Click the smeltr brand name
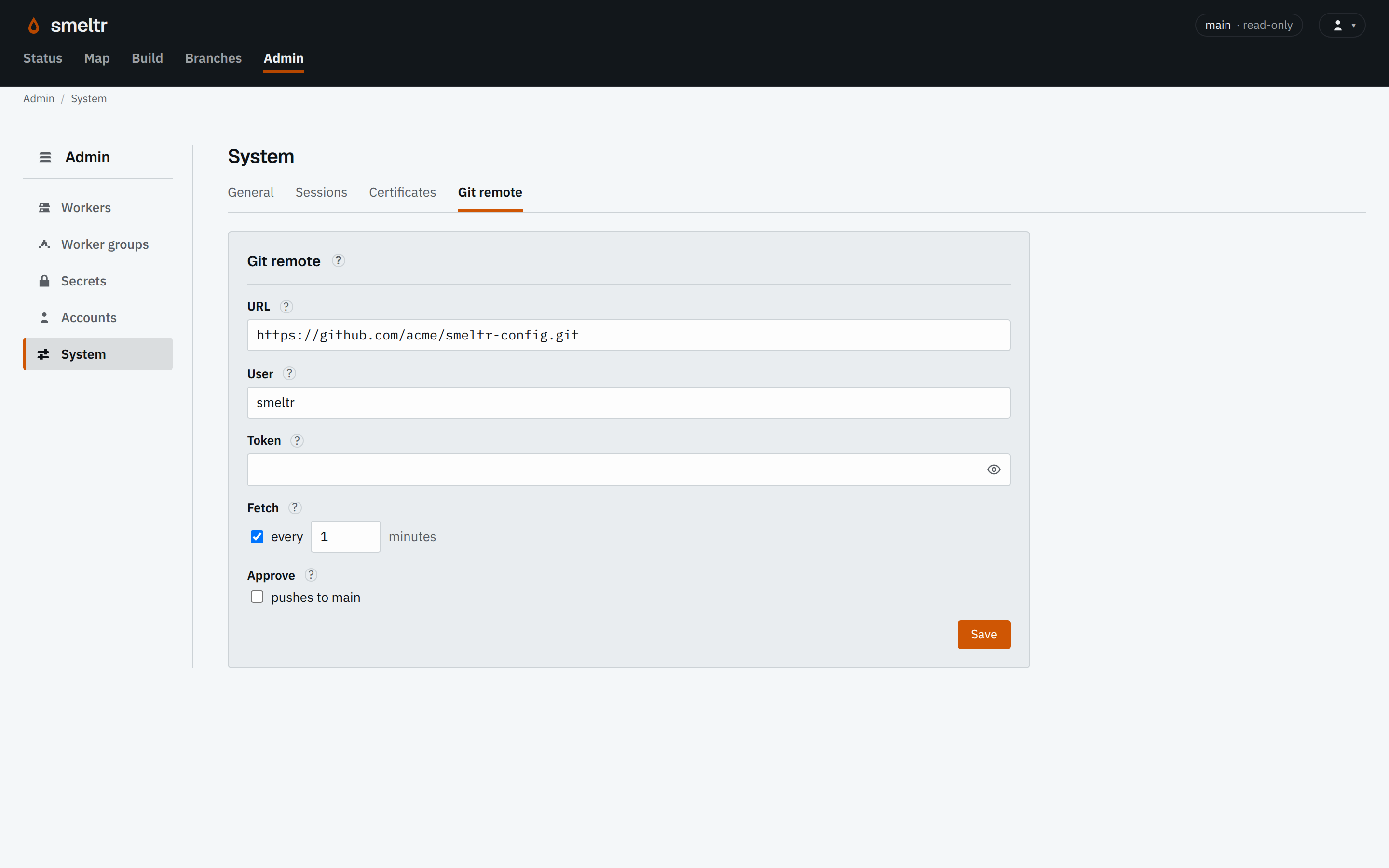 [79, 25]
